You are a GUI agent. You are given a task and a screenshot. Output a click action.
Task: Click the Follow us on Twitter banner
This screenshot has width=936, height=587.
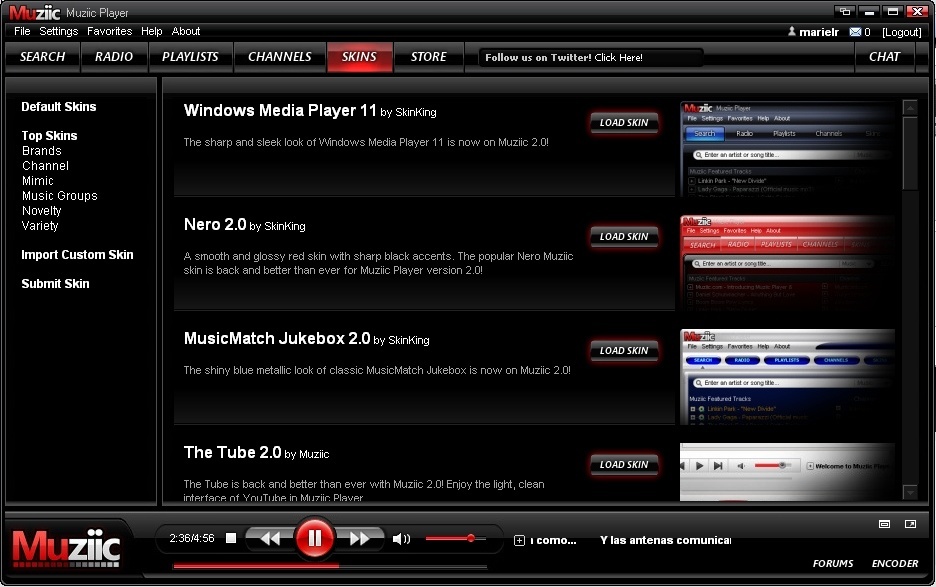tap(588, 57)
